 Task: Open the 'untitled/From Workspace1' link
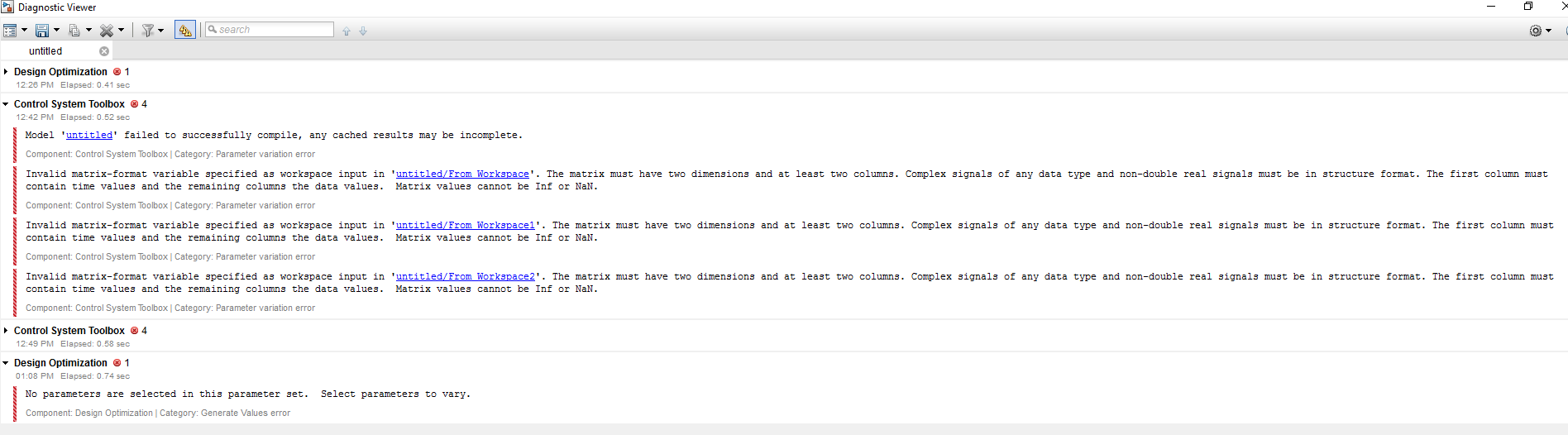[x=465, y=226]
